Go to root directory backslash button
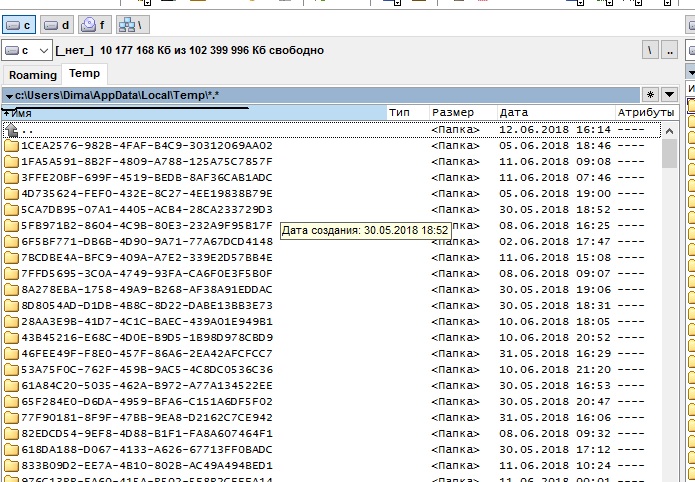This screenshot has height=482, width=695. click(x=651, y=50)
